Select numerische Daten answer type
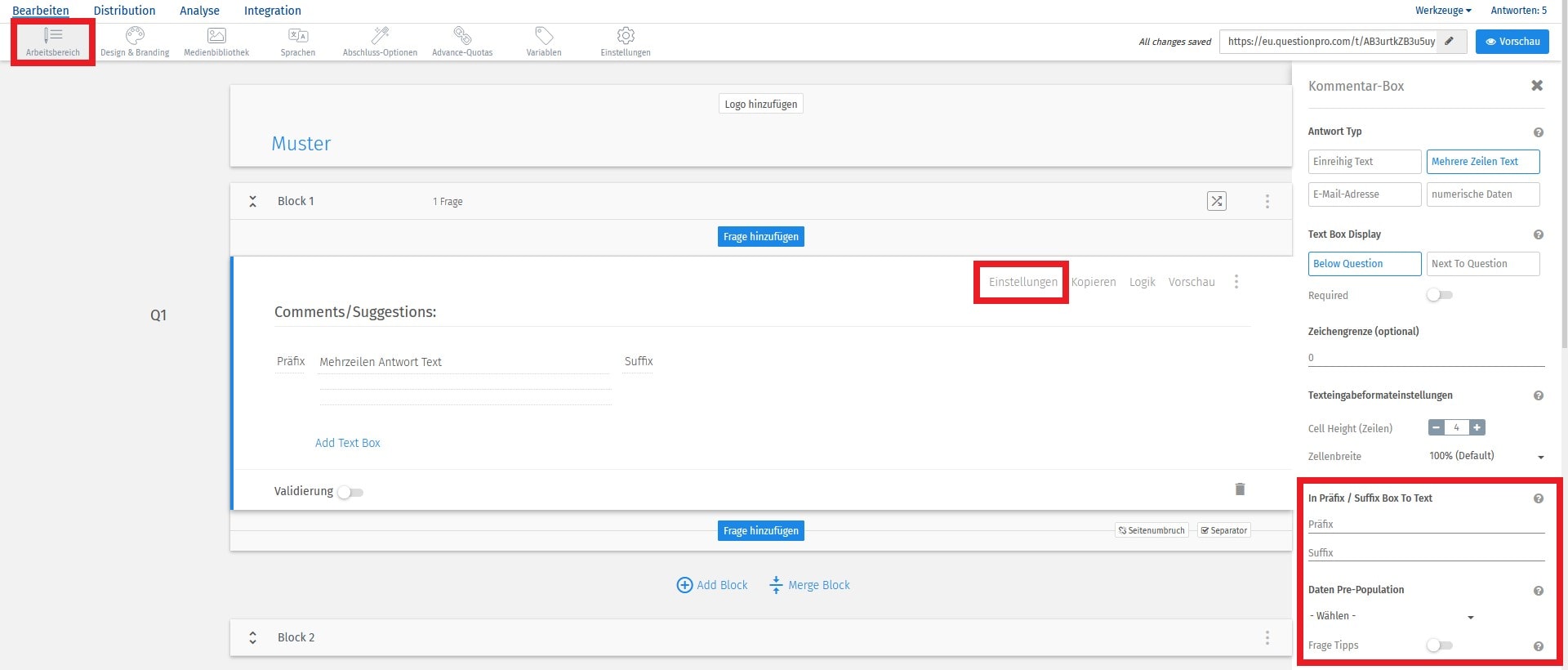The image size is (1568, 670). point(1483,194)
